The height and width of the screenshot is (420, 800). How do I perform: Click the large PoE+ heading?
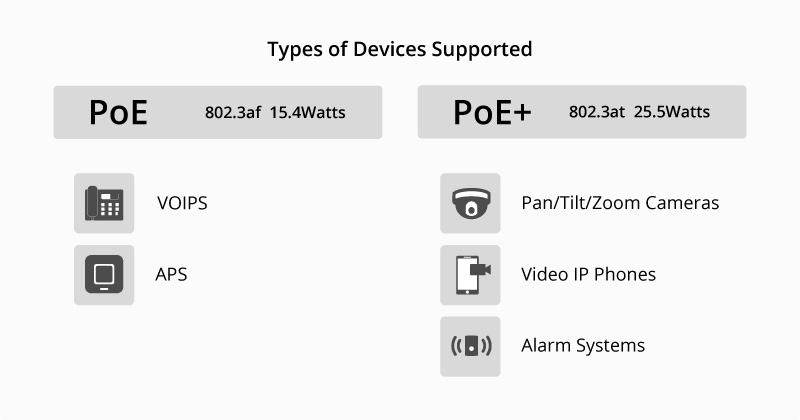491,112
